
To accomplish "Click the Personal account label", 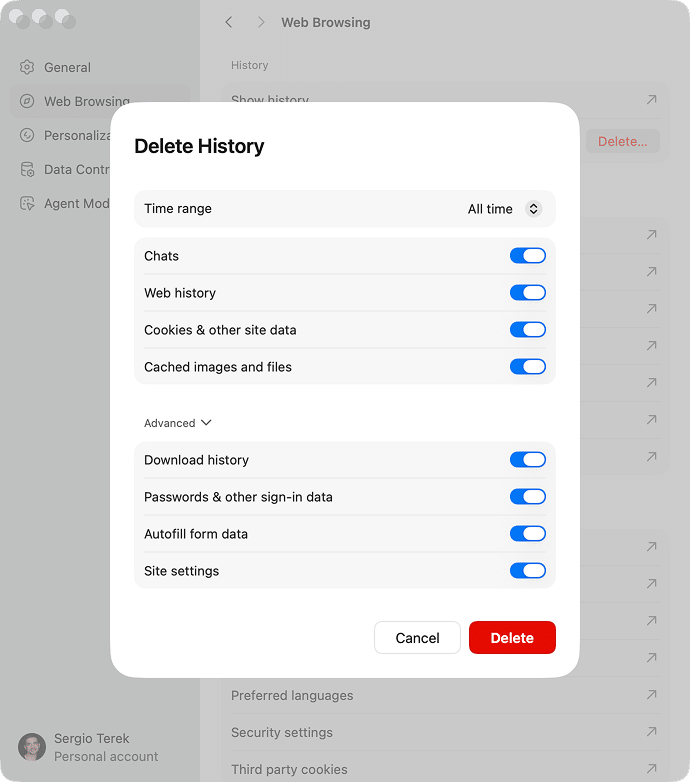I will click(x=106, y=757).
